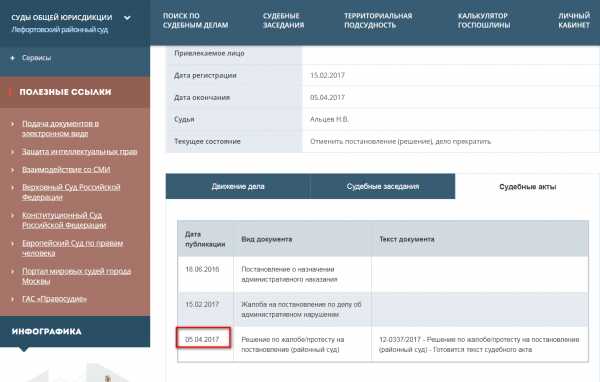Follow the Подача документов в электронном виде link

tap(60, 129)
